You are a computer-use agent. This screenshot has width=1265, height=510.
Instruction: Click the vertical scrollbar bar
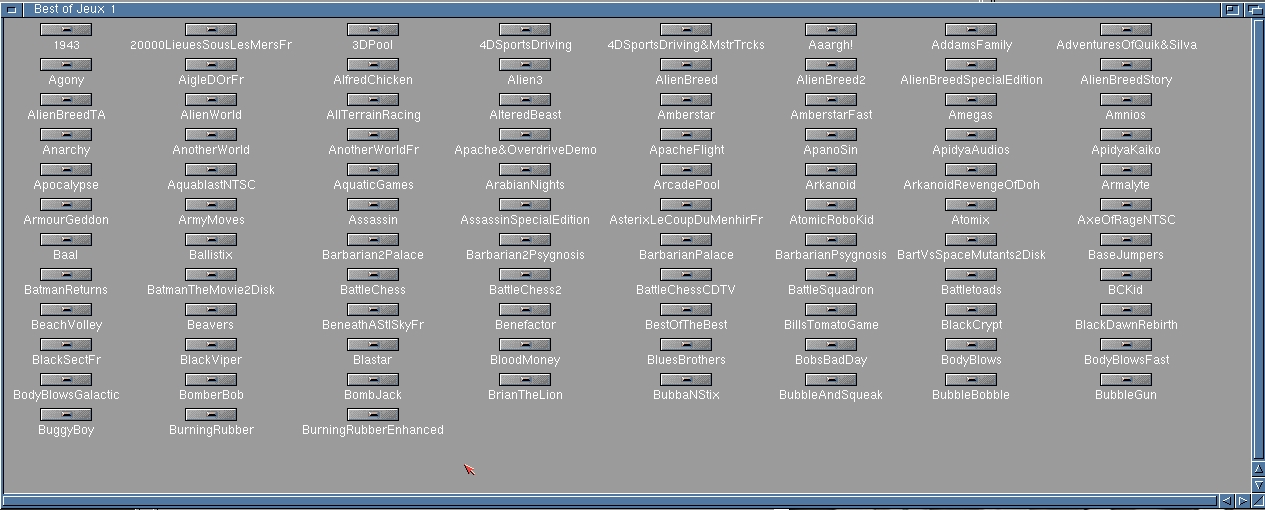[1258, 238]
